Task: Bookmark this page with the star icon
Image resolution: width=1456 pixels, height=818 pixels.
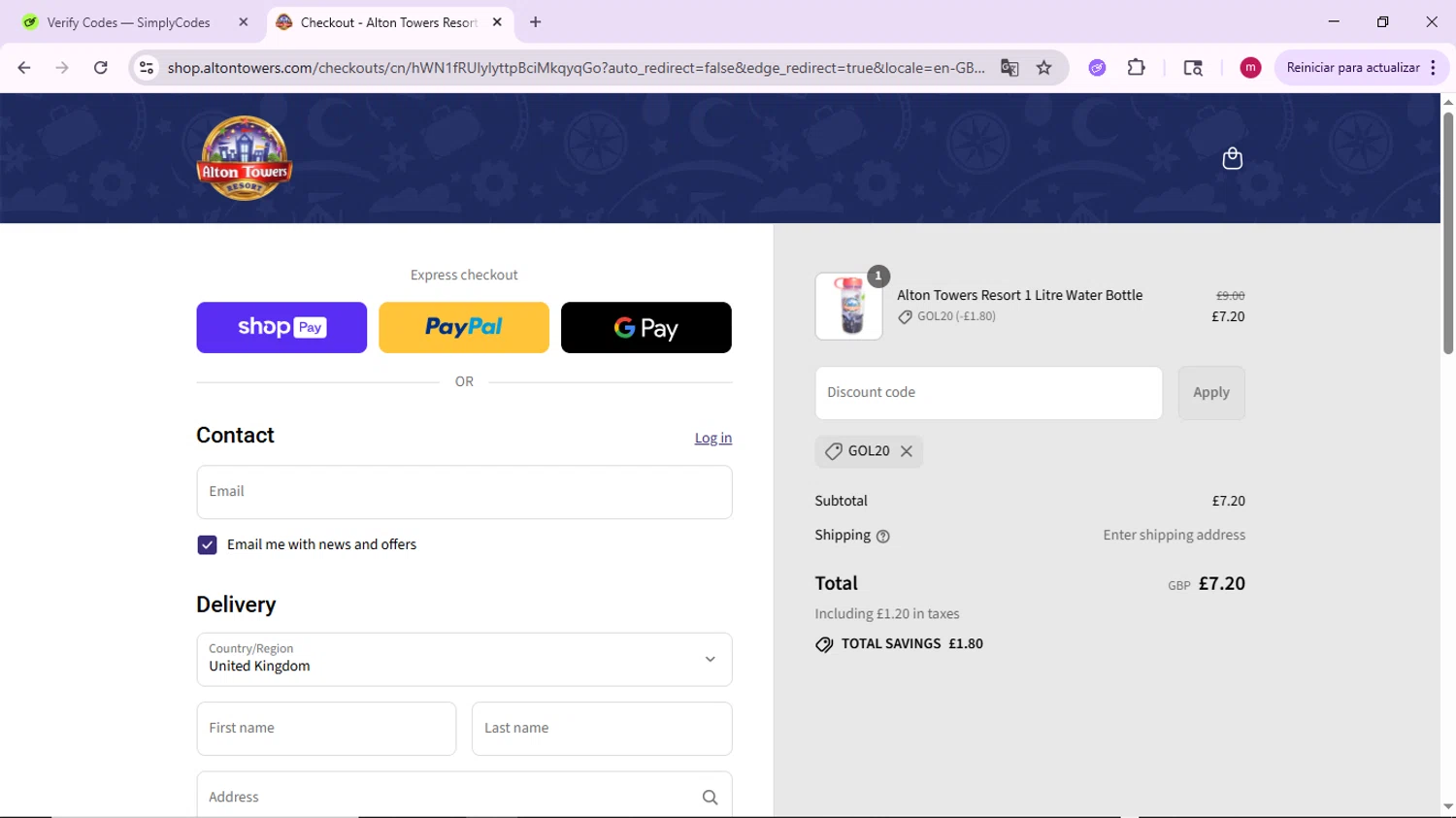Action: [x=1043, y=67]
